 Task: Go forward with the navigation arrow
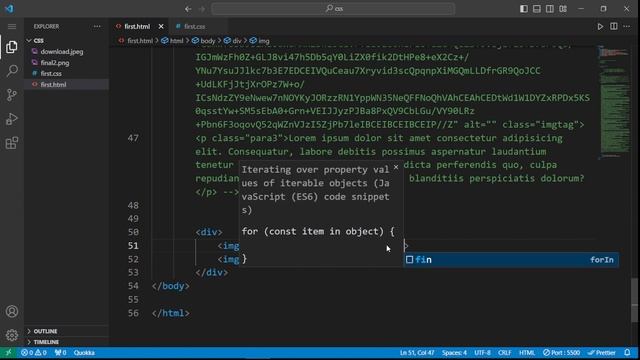202,9
